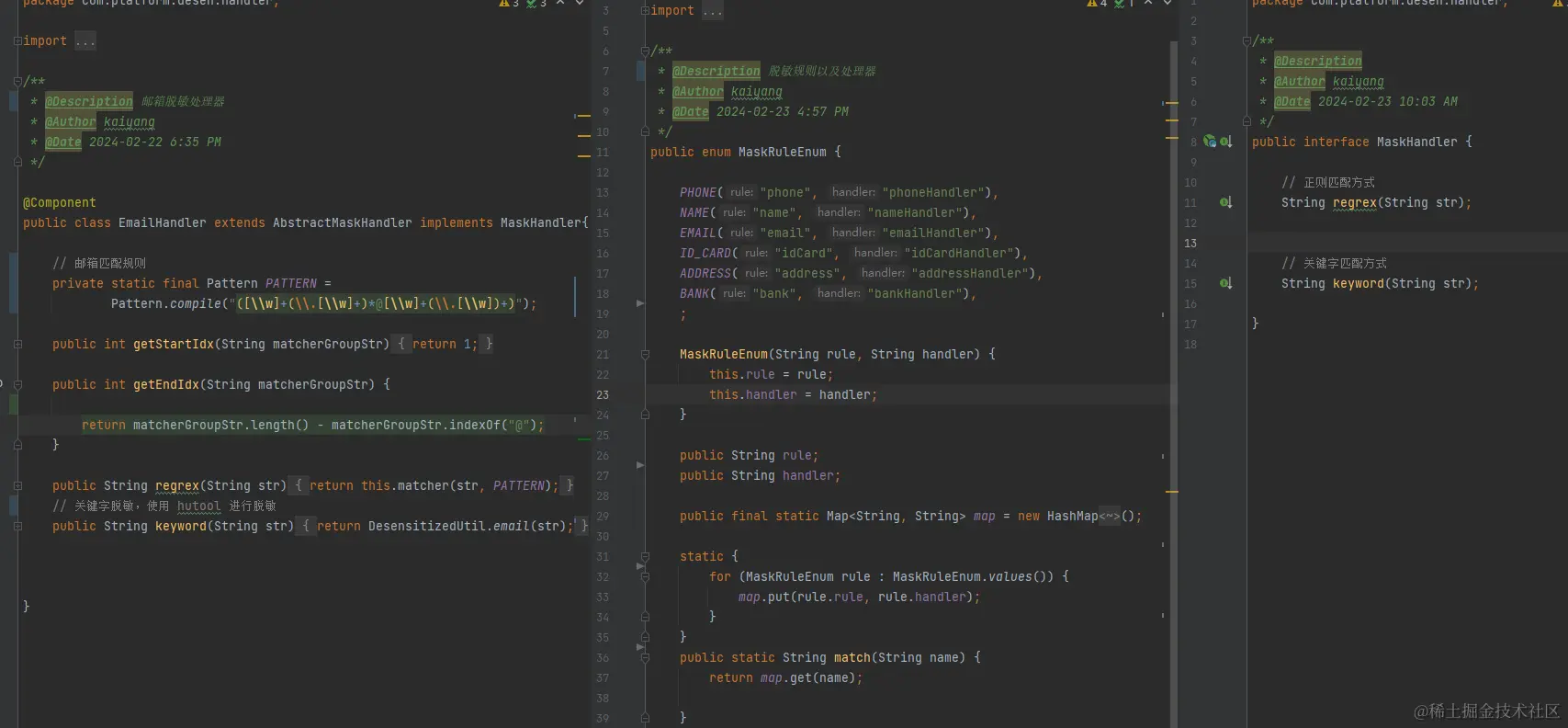Click the folded import ellipsis in MaskRuleEnum
Viewport: 1568px width, 728px height.
(713, 10)
